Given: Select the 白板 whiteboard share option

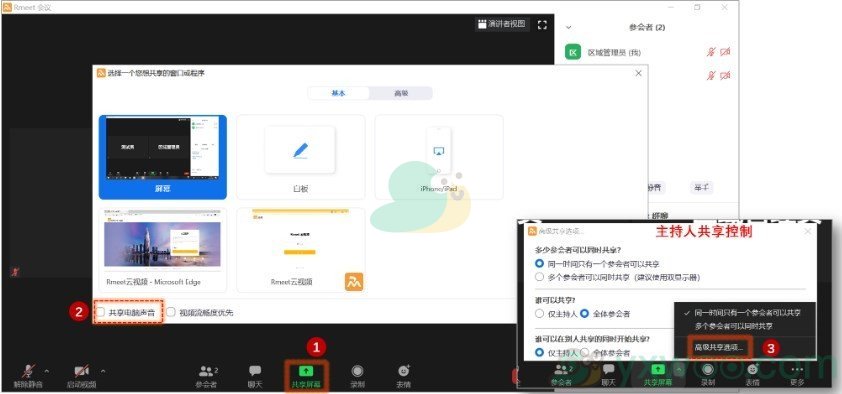Looking at the screenshot, I should [301, 157].
